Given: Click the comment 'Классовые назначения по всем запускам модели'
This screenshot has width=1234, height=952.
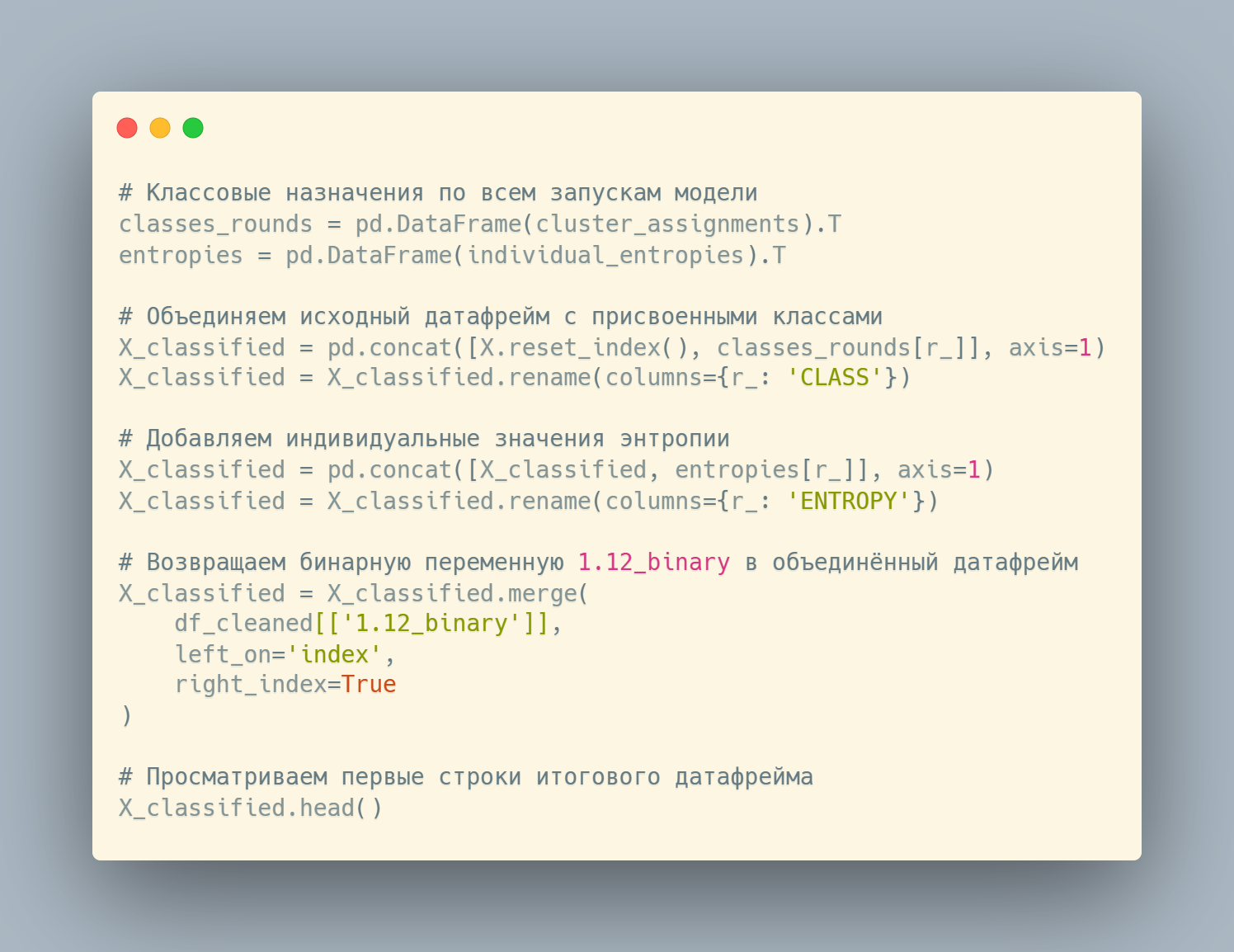Looking at the screenshot, I should [x=438, y=193].
